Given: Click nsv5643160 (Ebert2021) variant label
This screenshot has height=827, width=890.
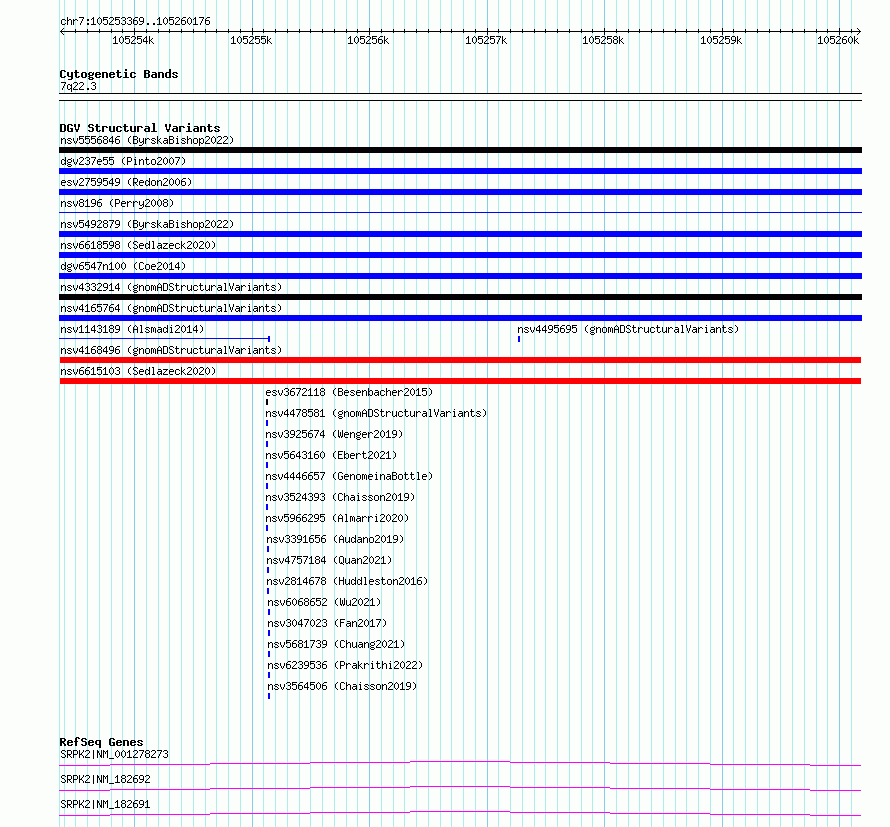Looking at the screenshot, I should [x=331, y=455].
